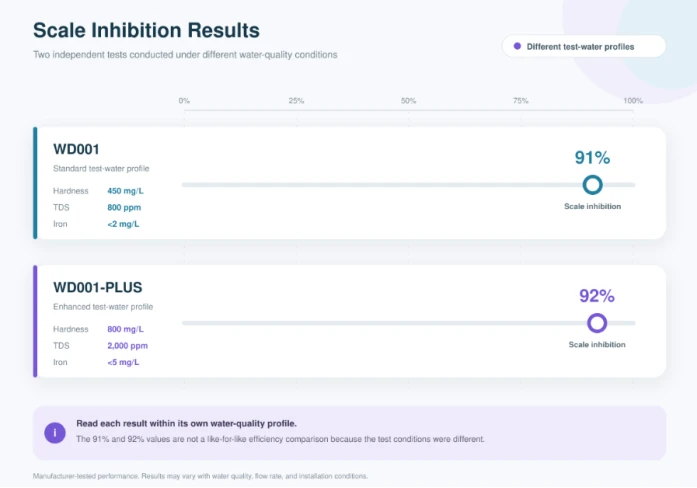The width and height of the screenshot is (697, 488).
Task: Click the TDS label in the WD001 card
Action: [x=61, y=208]
